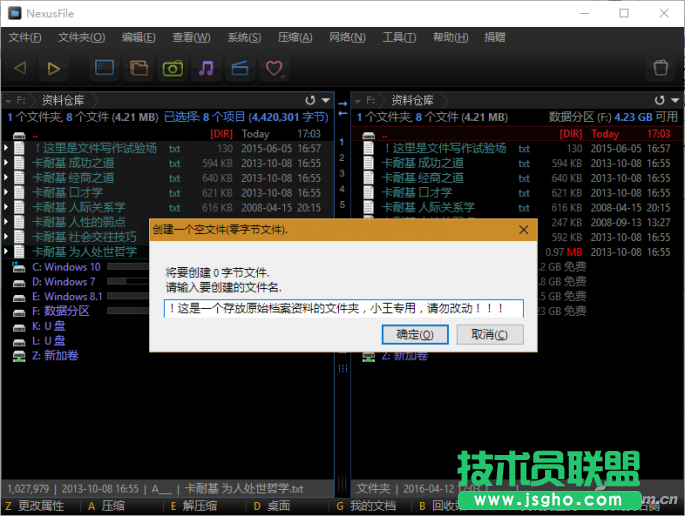The height and width of the screenshot is (516, 685).
Task: Select the C: Windows 10 drive
Action: 66,267
